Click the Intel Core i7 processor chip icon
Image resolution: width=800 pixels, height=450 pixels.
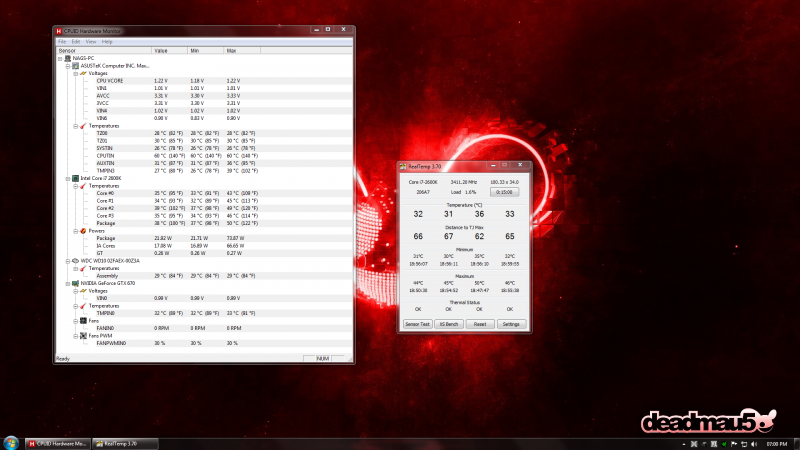pyautogui.click(x=75, y=179)
